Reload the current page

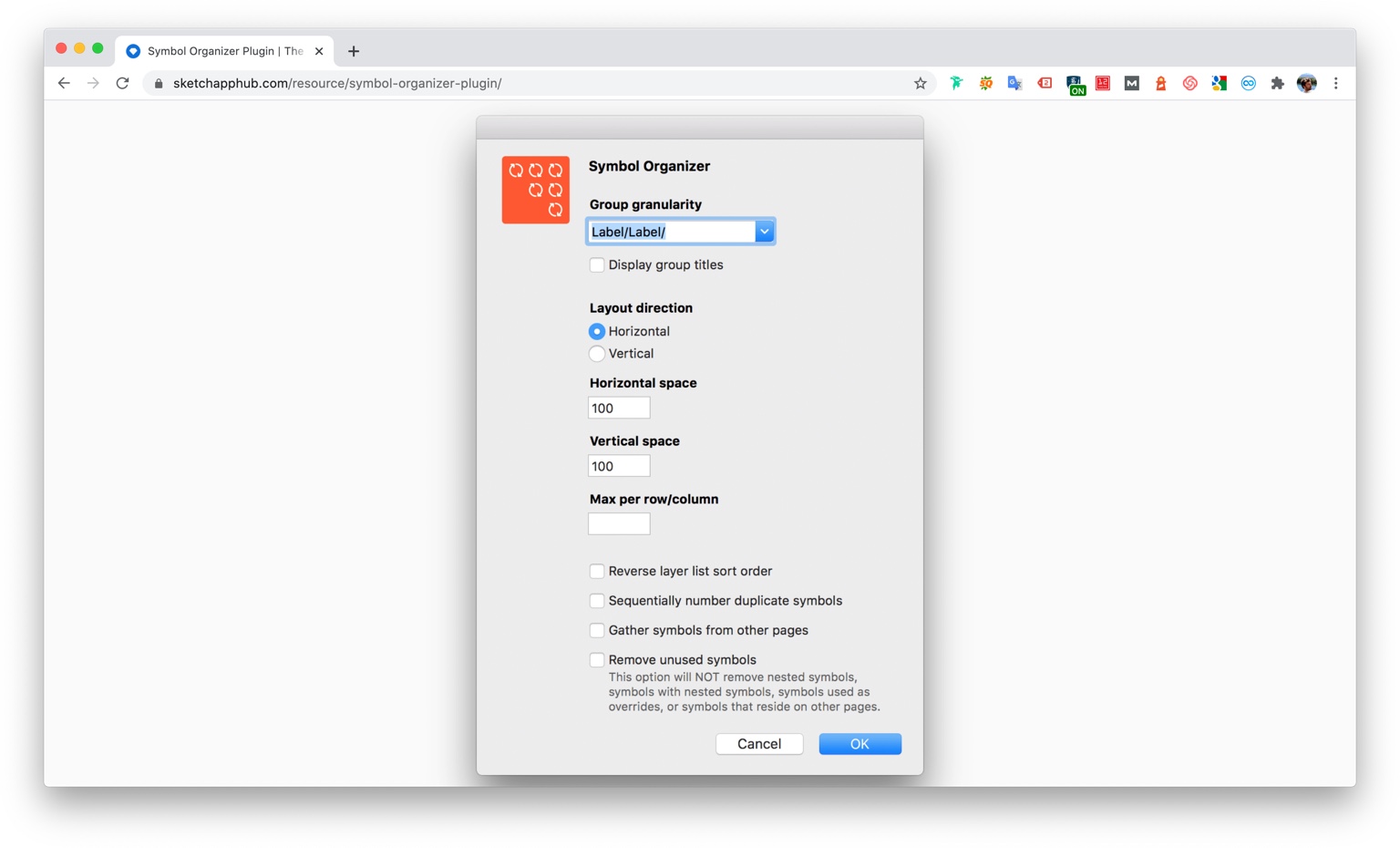[122, 83]
